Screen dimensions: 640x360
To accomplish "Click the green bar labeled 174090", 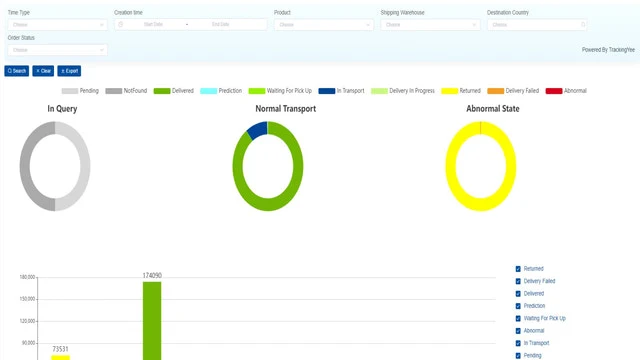I will point(152,321).
